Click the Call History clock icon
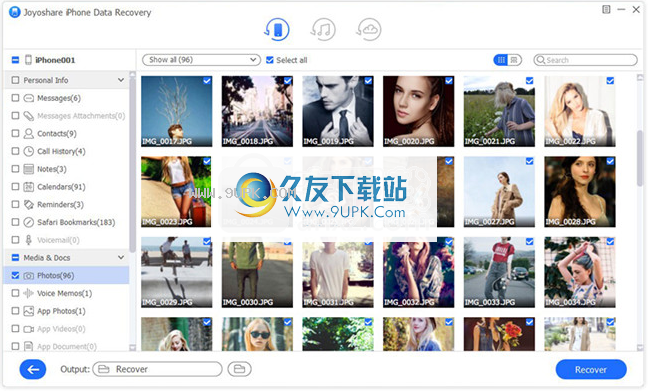649x391 pixels. 29,151
